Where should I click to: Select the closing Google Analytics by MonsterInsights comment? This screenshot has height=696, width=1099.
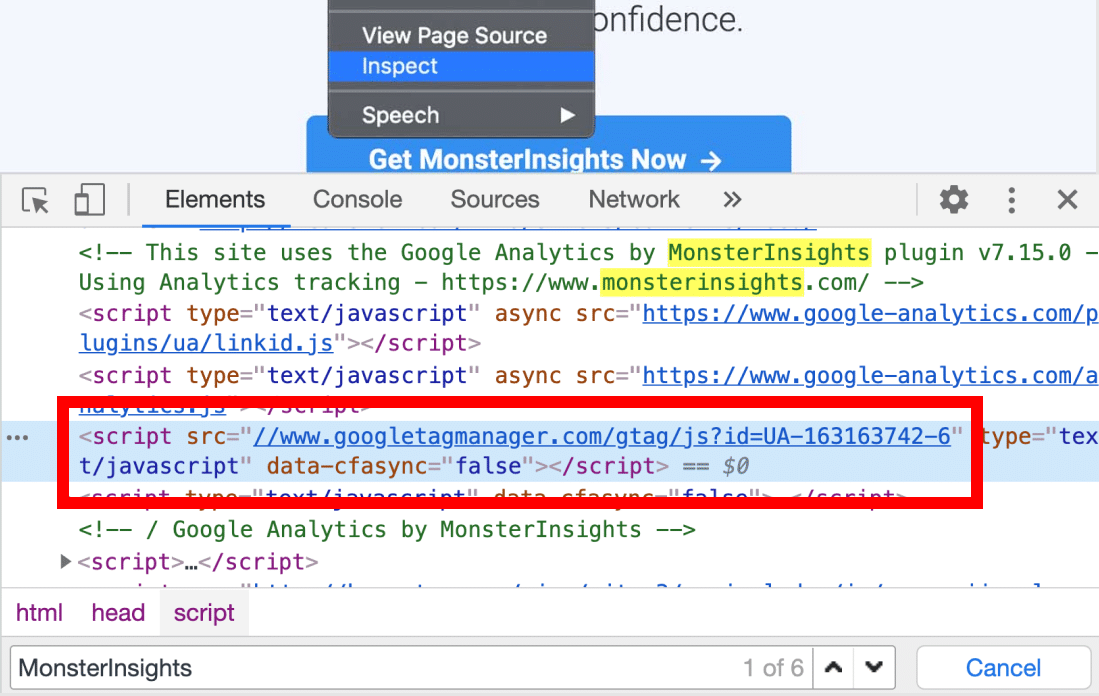387,530
